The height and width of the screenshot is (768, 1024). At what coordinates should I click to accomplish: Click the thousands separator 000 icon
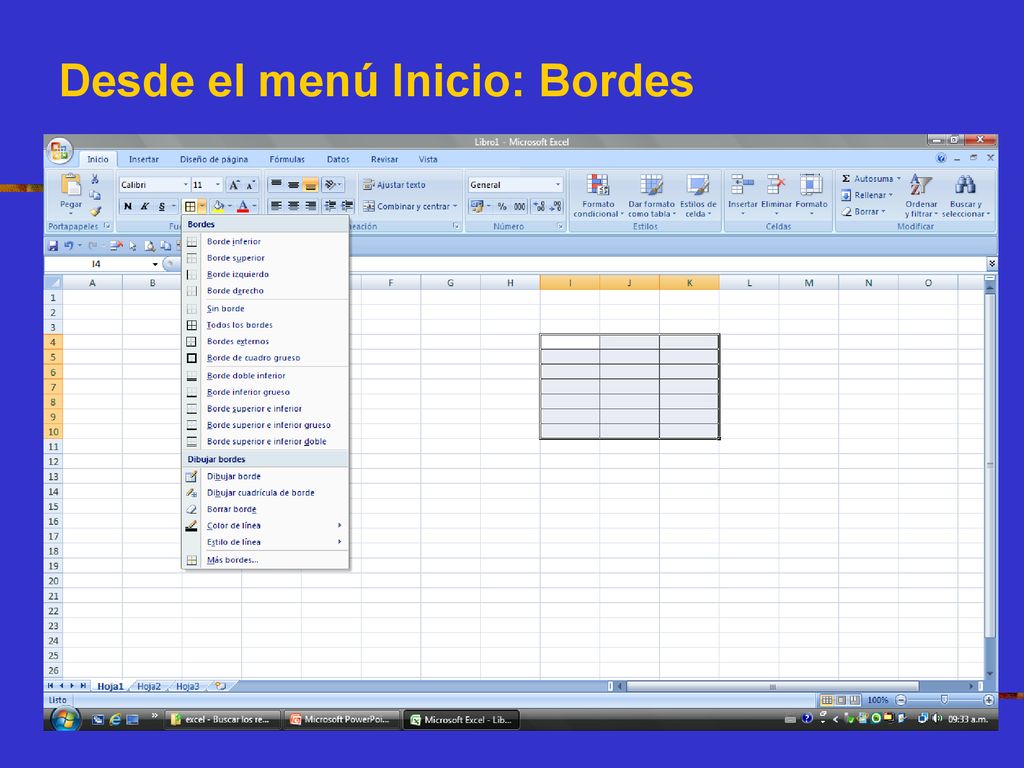click(519, 206)
